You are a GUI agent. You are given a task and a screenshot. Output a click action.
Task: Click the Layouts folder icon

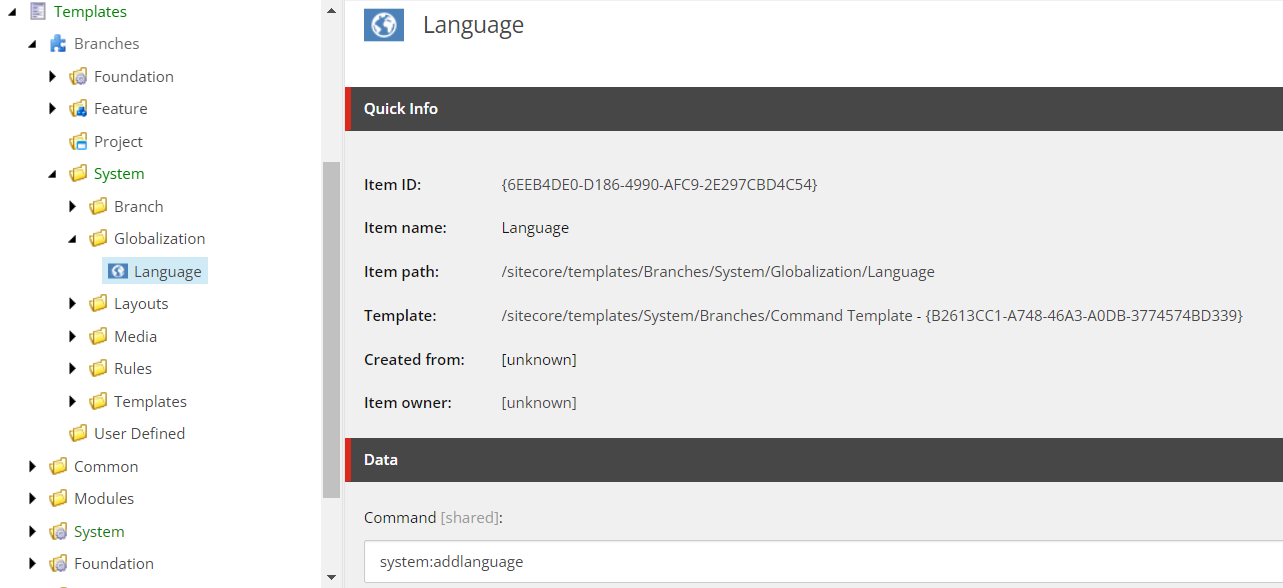point(98,304)
